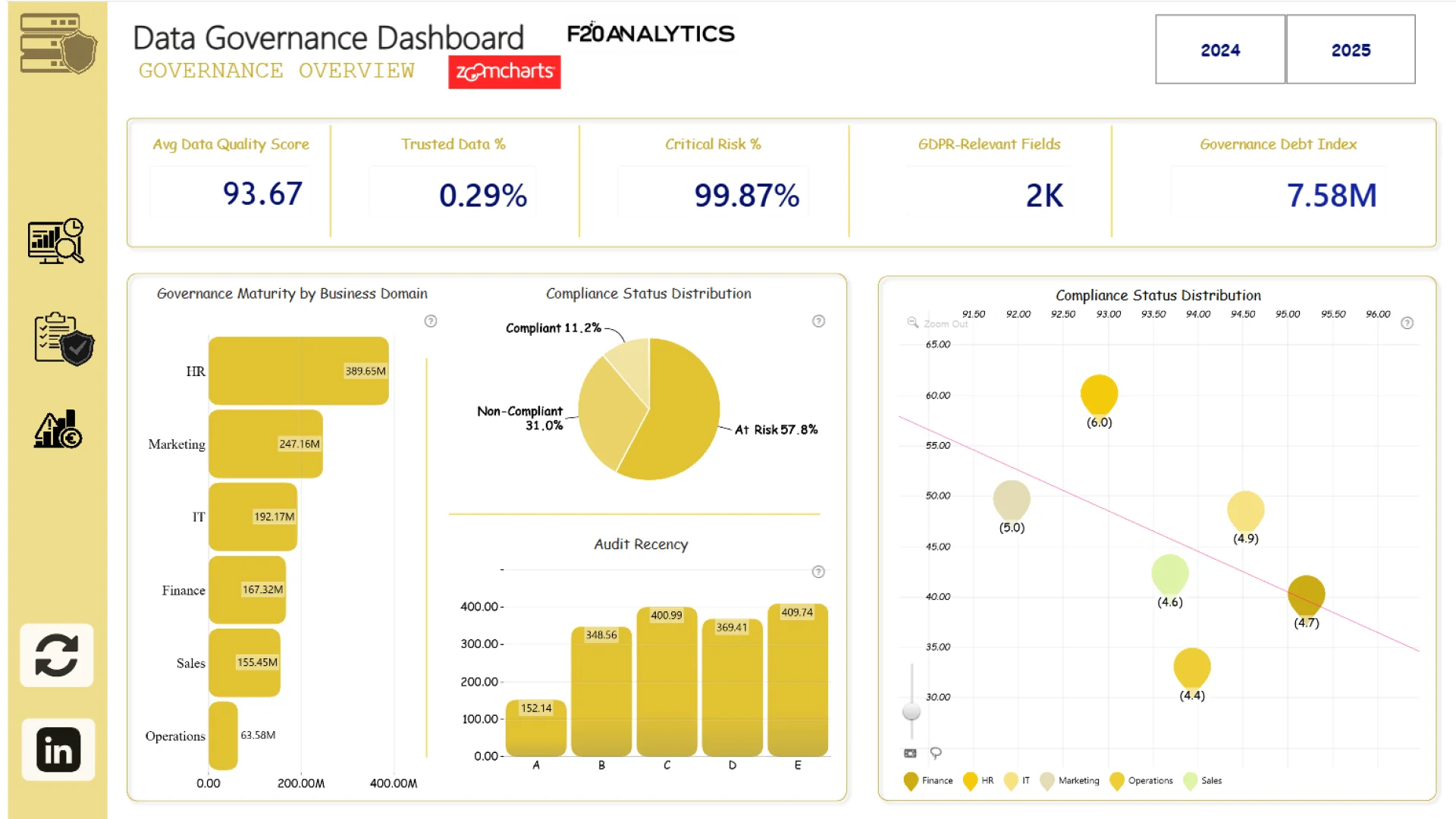Open the LinkedIn icon link
Viewport: 1456px width, 819px height.
click(58, 750)
